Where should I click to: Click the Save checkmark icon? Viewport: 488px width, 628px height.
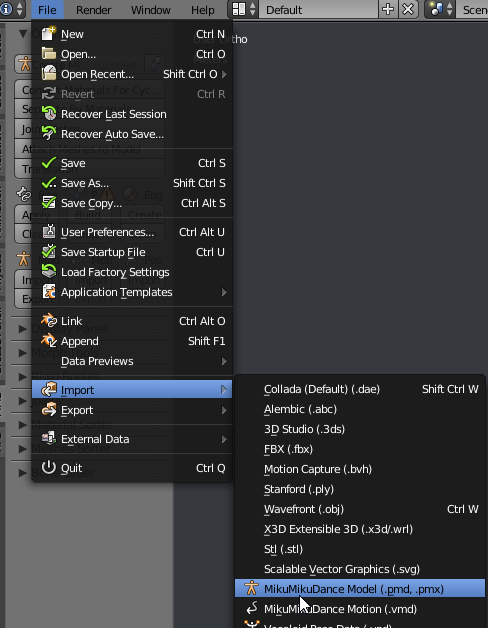pos(48,163)
